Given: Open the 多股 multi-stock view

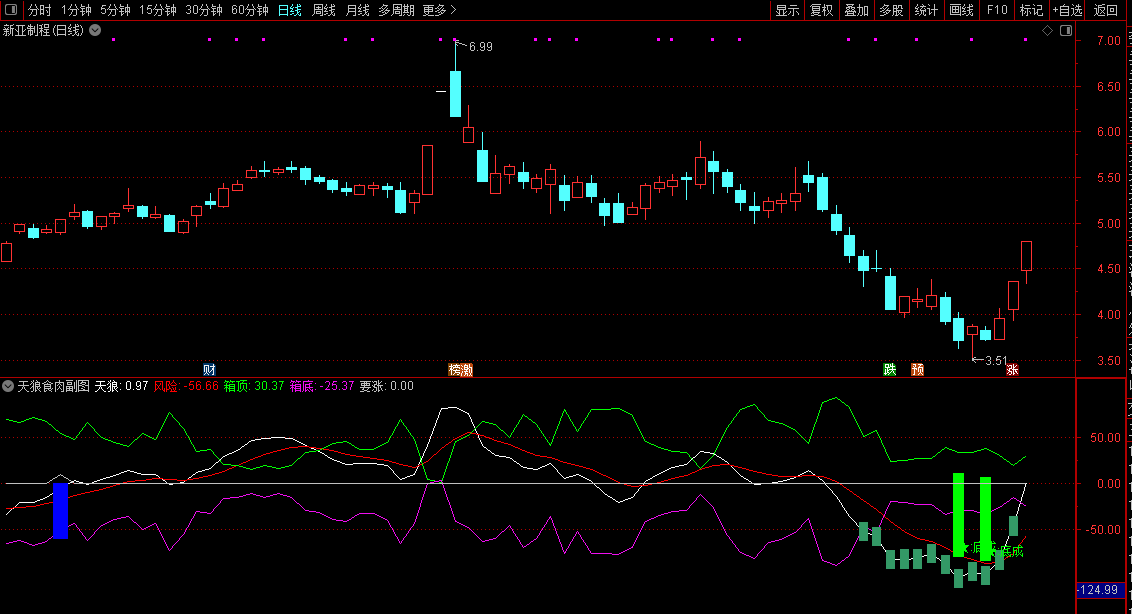Looking at the screenshot, I should [x=891, y=10].
